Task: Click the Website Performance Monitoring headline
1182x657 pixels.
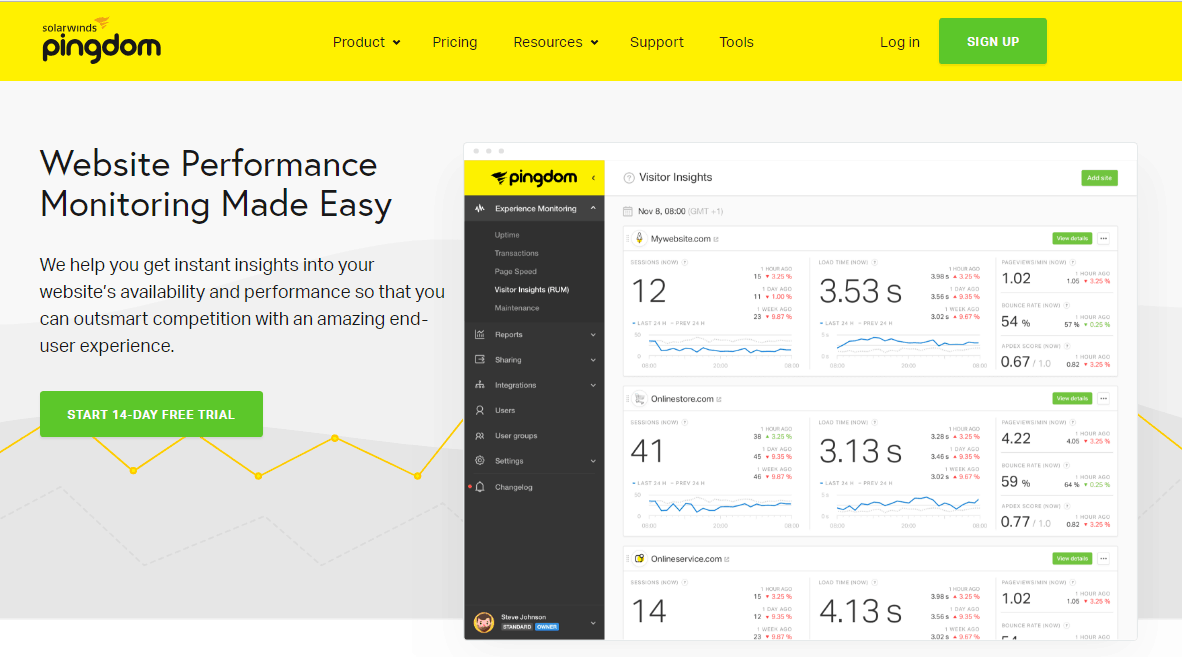Action: click(x=216, y=184)
